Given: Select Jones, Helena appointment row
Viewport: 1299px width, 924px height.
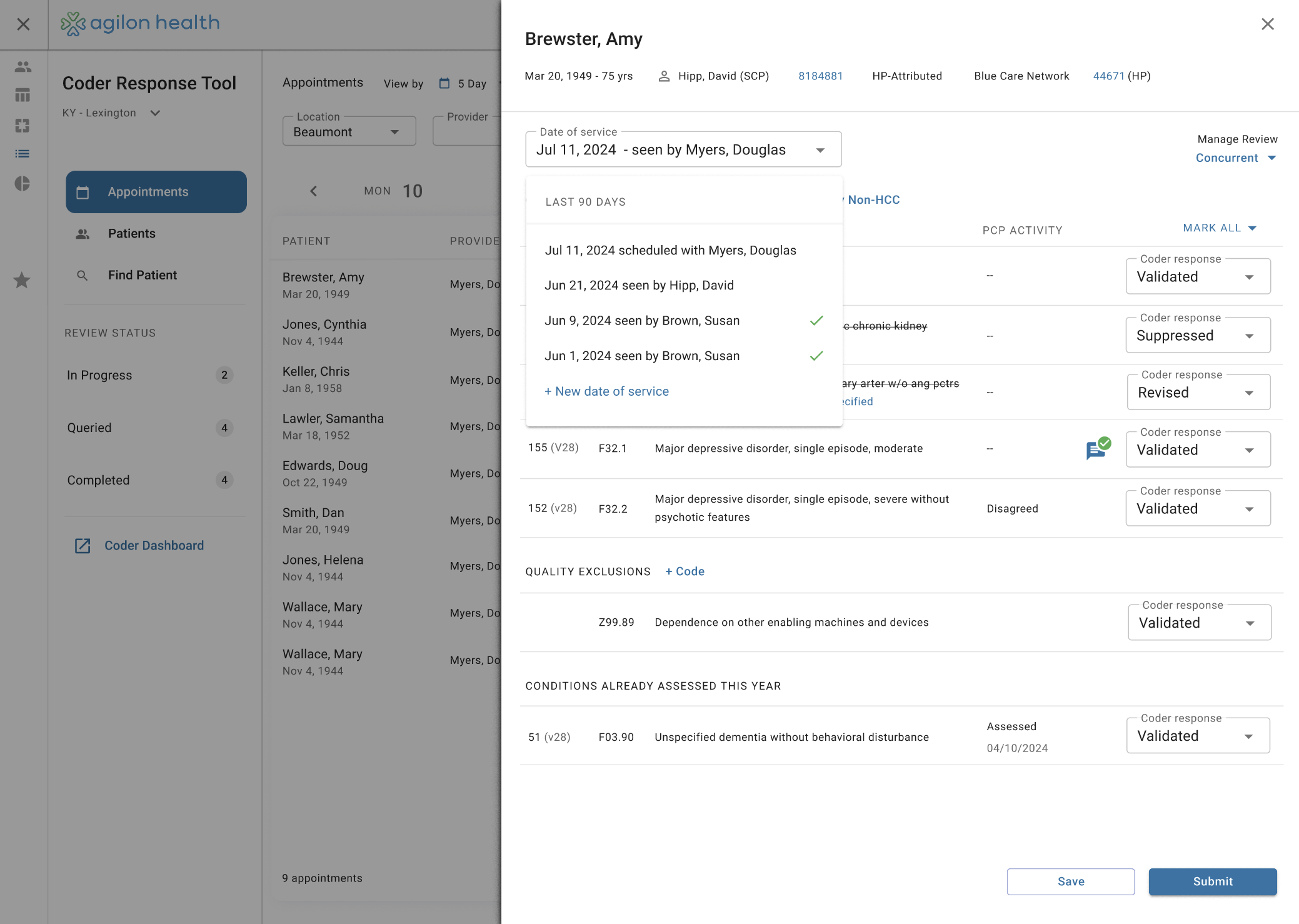Looking at the screenshot, I should (386, 568).
